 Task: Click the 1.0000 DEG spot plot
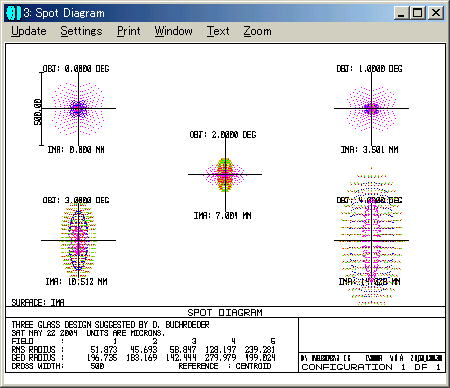(371, 109)
